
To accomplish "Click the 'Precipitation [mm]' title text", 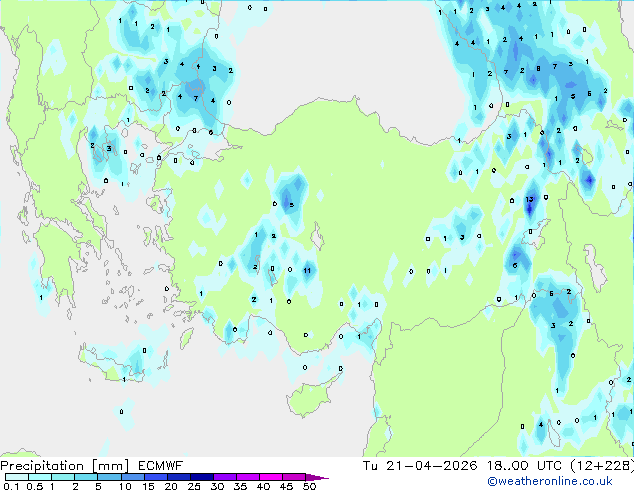I will pyautogui.click(x=64, y=466).
